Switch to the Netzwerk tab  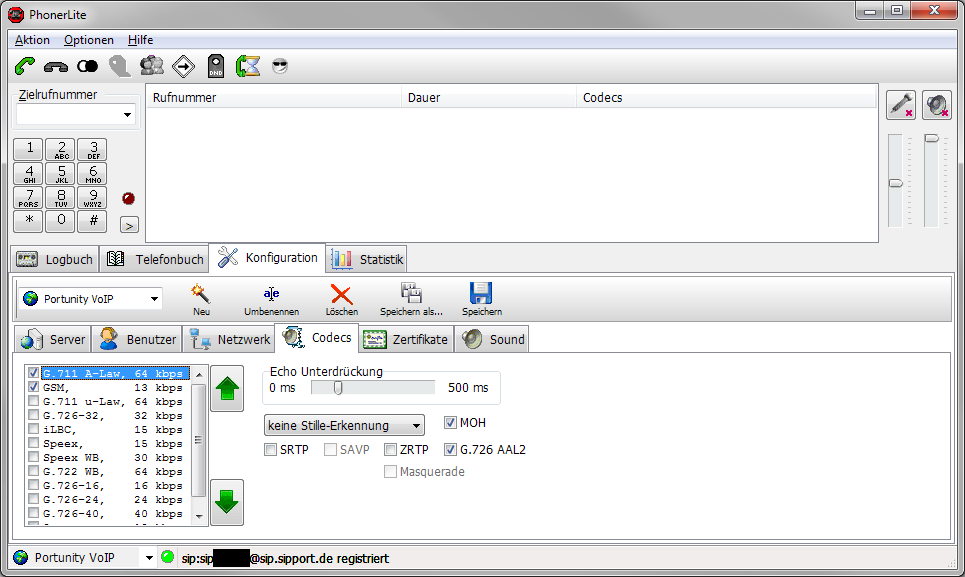(x=231, y=339)
